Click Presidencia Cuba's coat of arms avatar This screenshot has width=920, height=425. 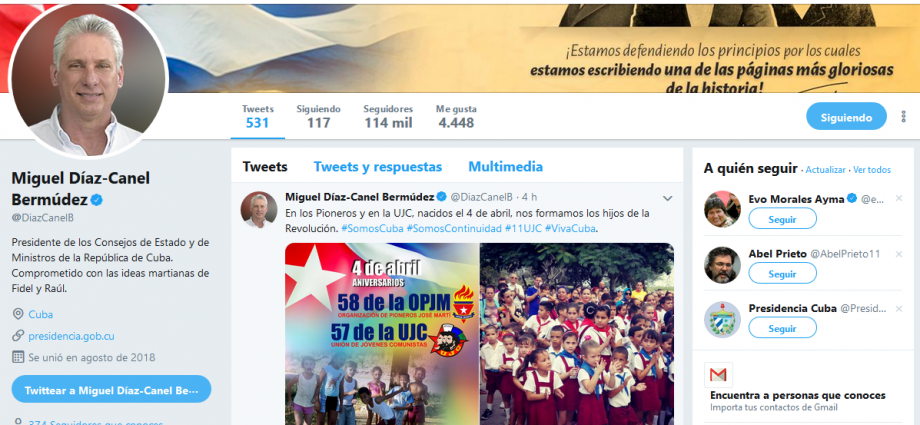pyautogui.click(x=722, y=320)
